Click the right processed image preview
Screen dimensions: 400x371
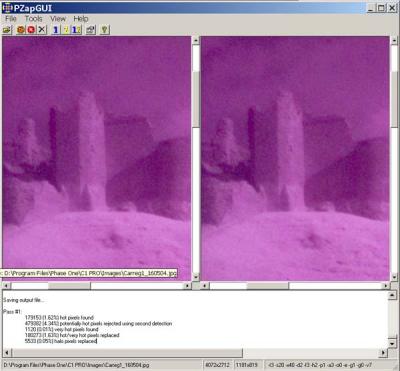coord(295,158)
